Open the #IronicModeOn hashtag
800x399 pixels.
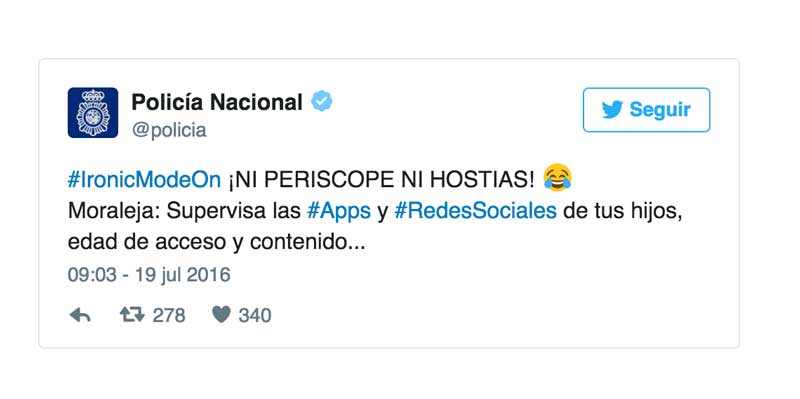pyautogui.click(x=144, y=180)
